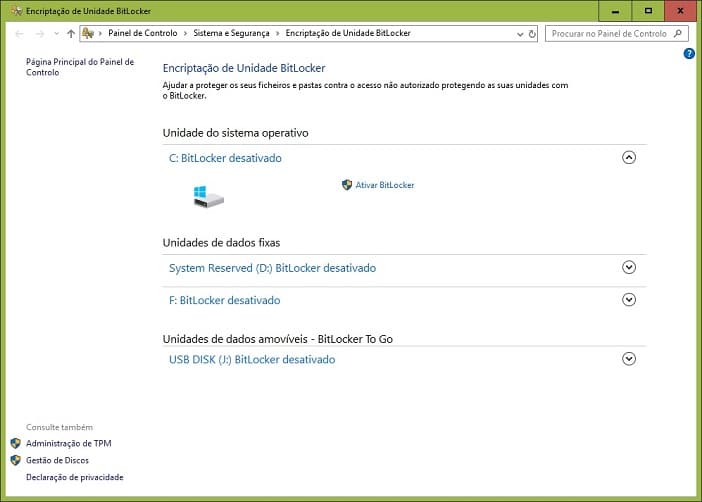Viewport: 702px width, 502px height.
Task: Click the Encriptação de Unidade BitLocker page title
Action: (244, 68)
